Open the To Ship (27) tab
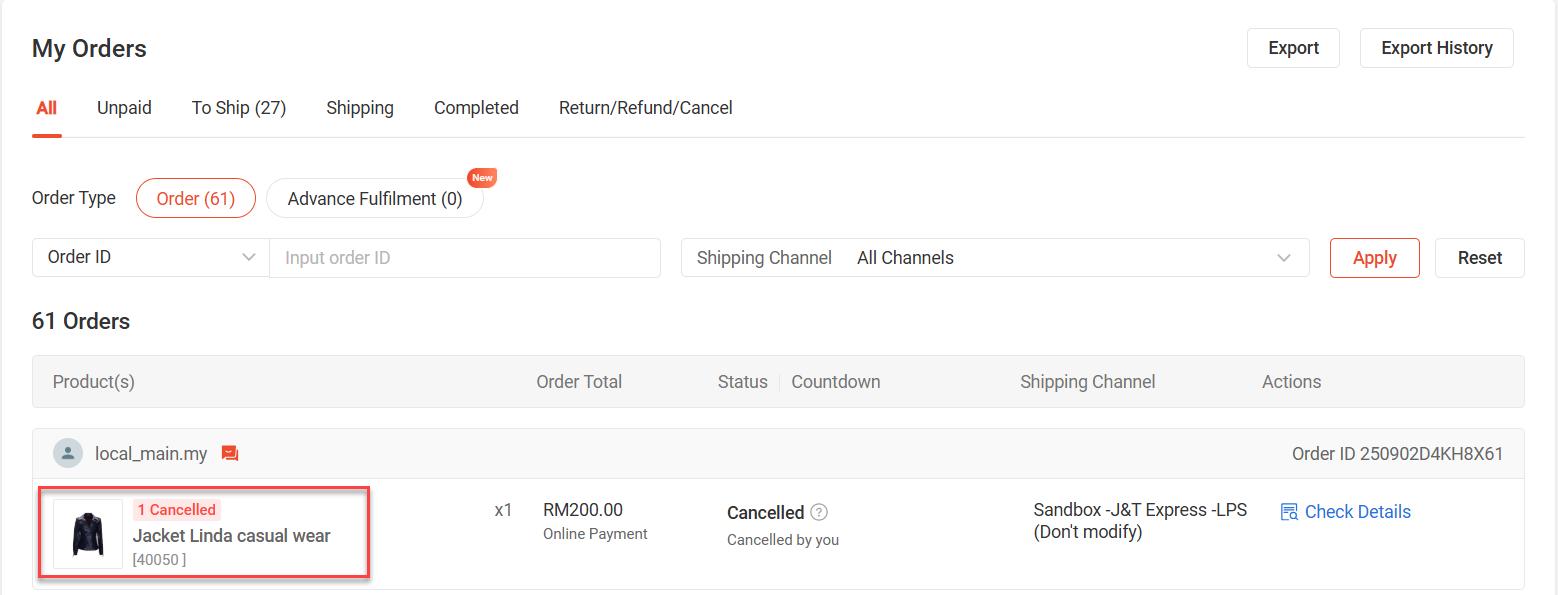Image resolution: width=1558 pixels, height=595 pixels. pos(239,108)
